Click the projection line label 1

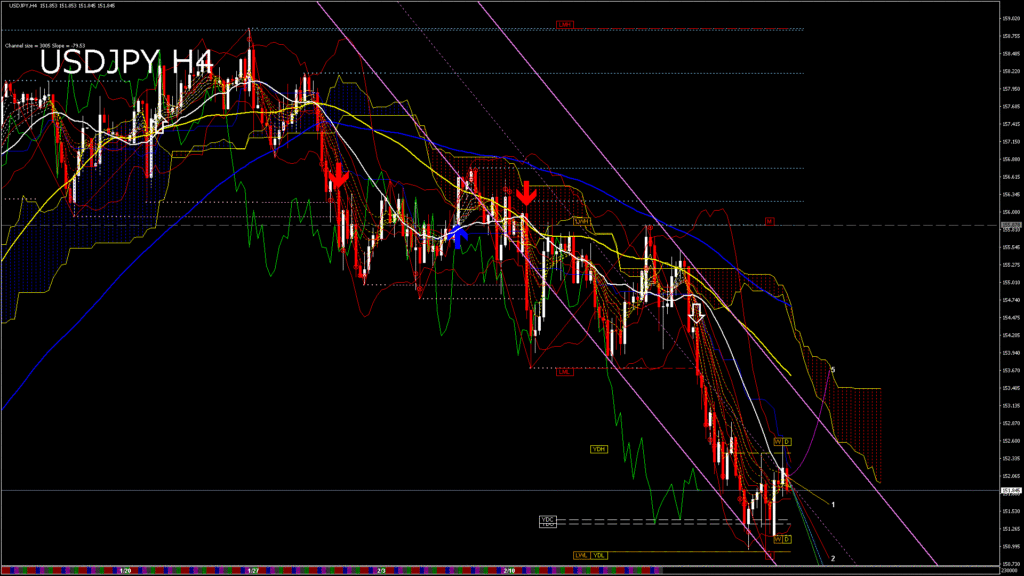[833, 505]
